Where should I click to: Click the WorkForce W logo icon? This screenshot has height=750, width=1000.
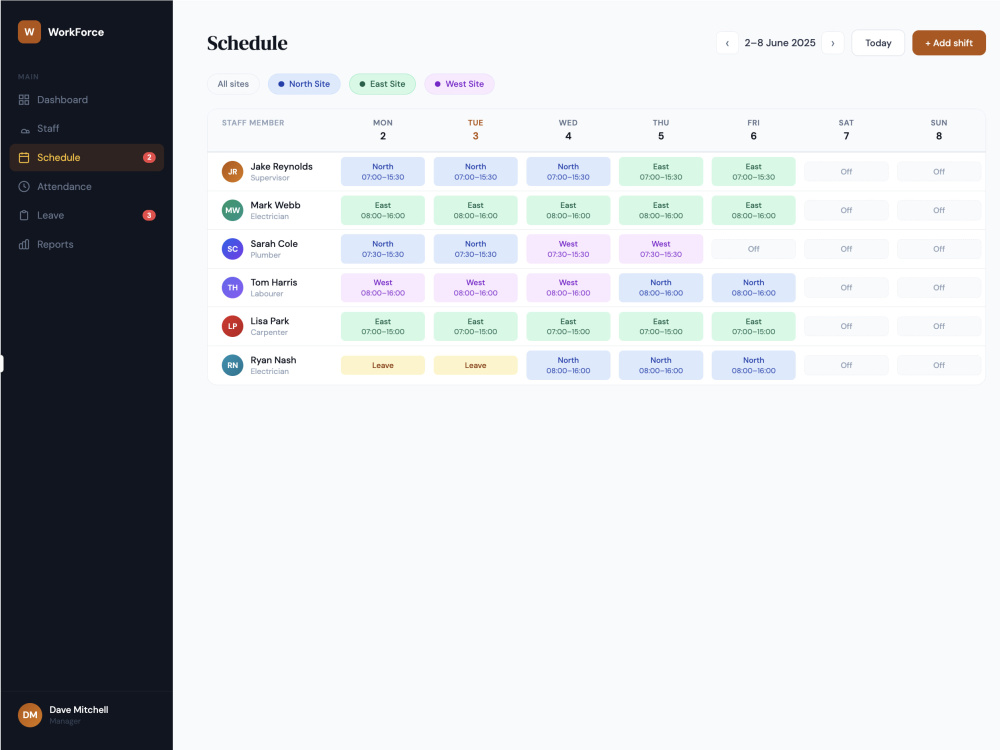pyautogui.click(x=29, y=32)
